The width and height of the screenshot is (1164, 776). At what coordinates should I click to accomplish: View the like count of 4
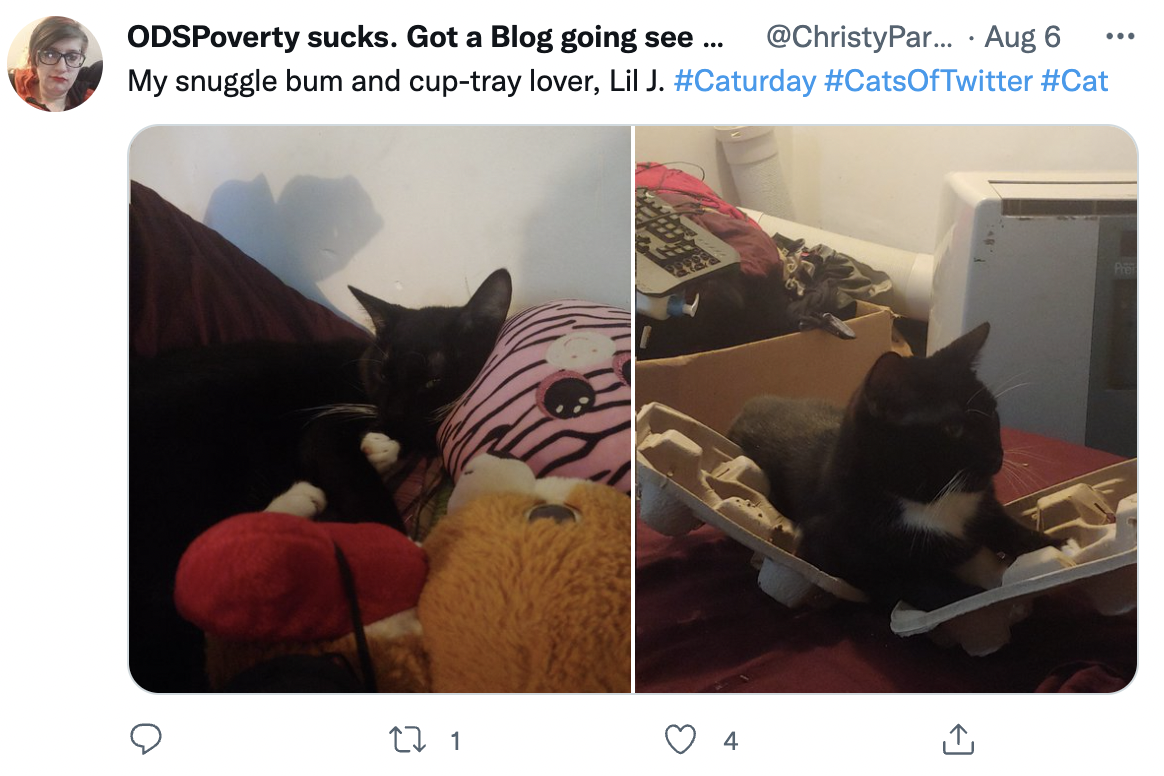pos(730,741)
